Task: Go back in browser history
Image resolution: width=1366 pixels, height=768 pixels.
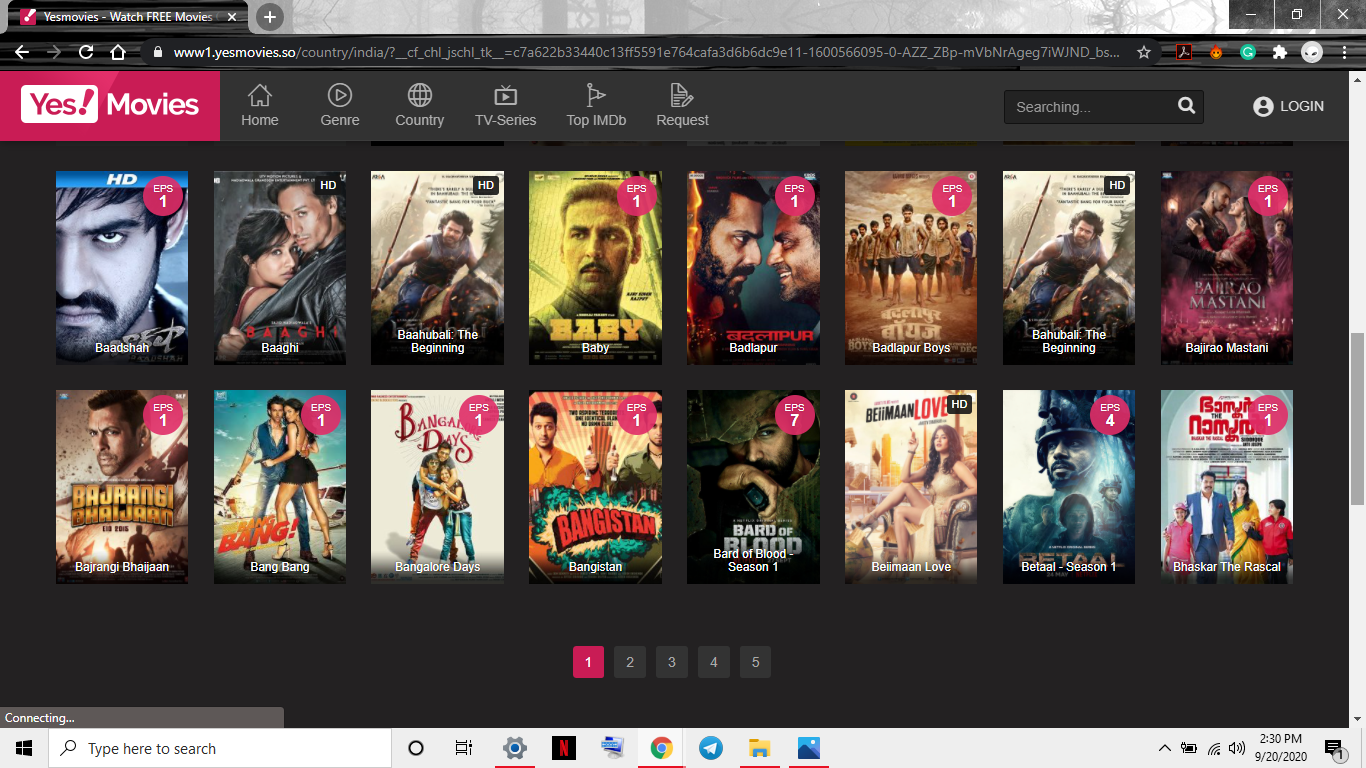Action: 22,52
